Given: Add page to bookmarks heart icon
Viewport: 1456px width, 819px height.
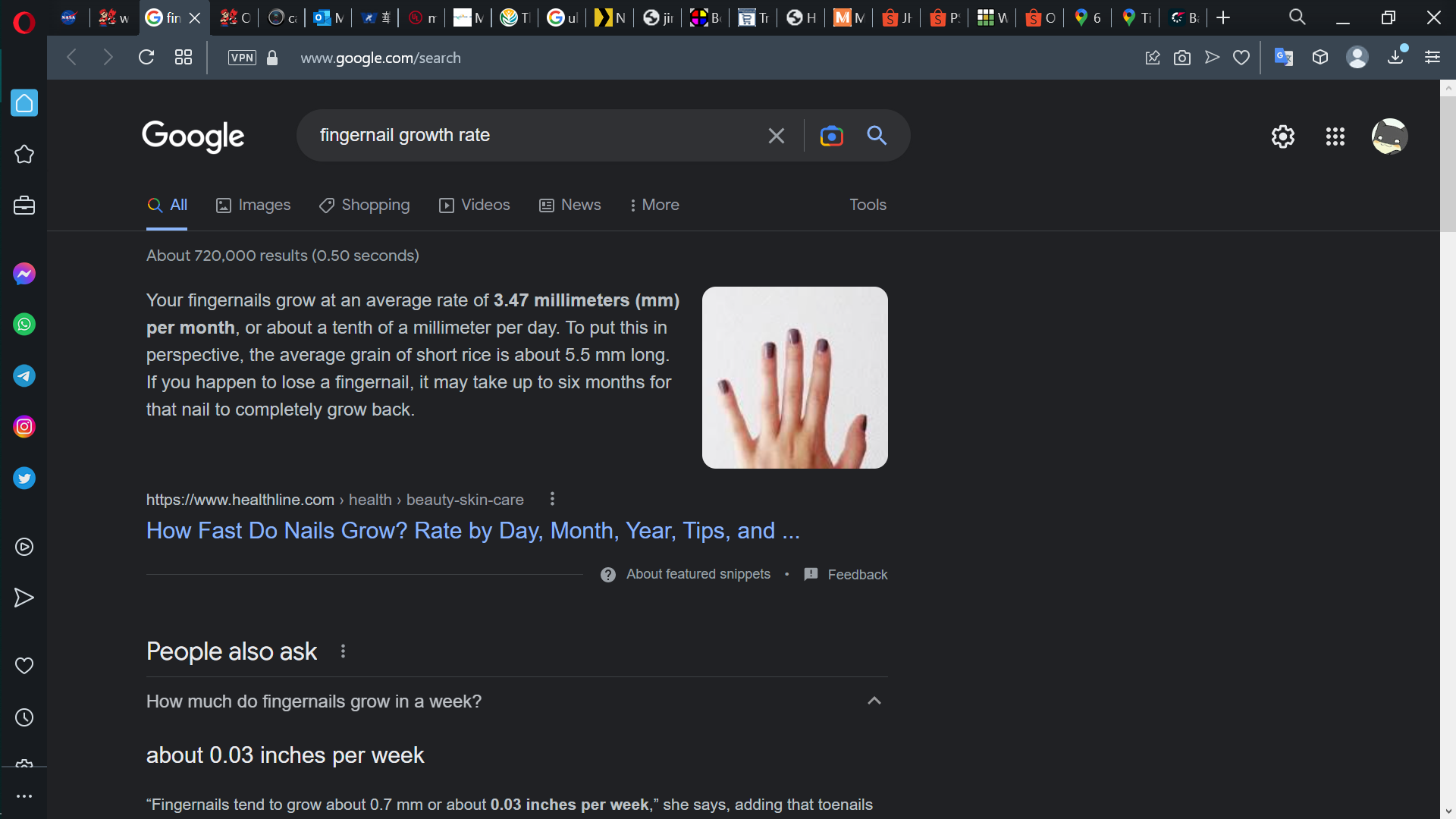Looking at the screenshot, I should (x=1241, y=58).
